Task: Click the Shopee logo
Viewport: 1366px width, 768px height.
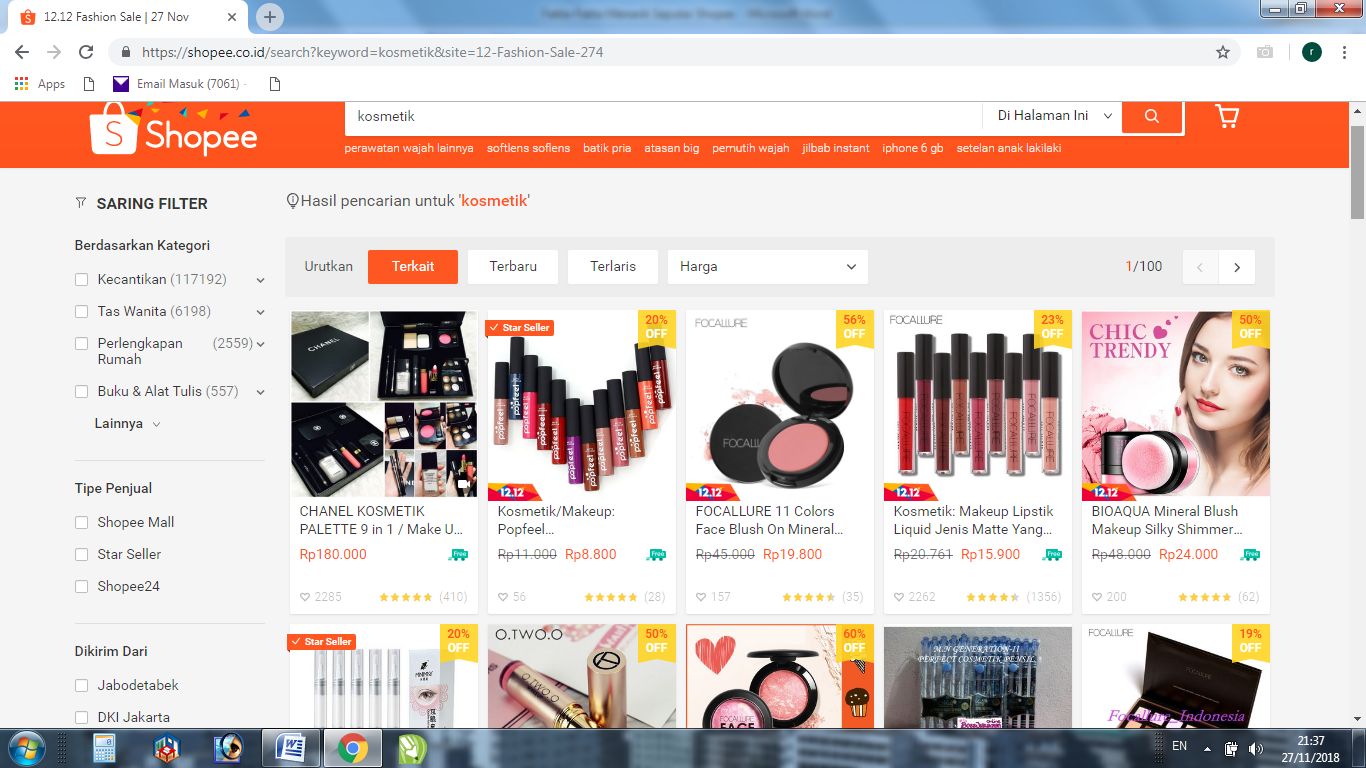Action: 174,129
